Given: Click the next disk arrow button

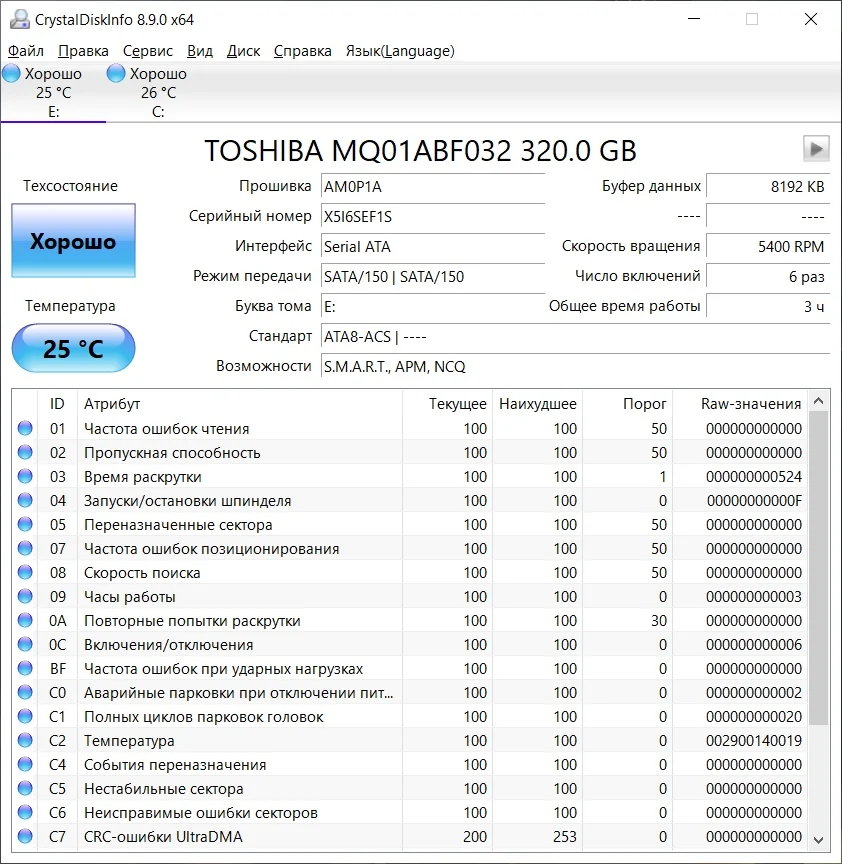Looking at the screenshot, I should 816,149.
